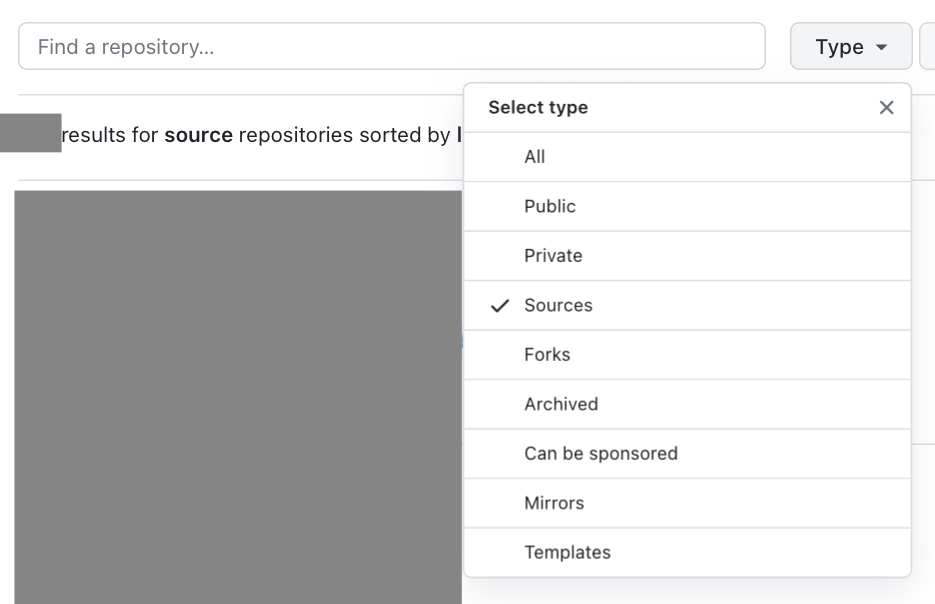
Task: Filter repositories by Templates
Action: (567, 552)
